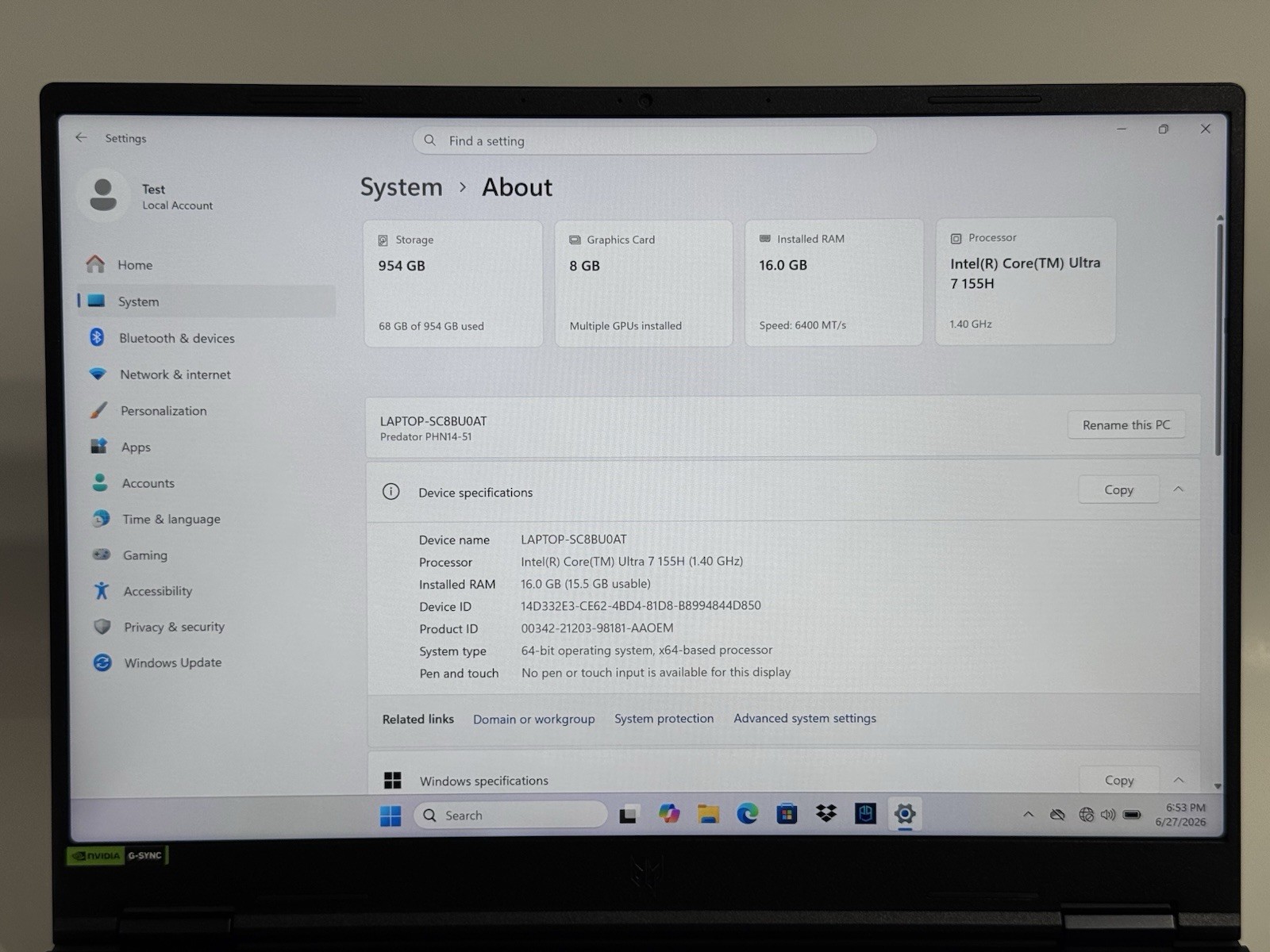Click the cloud sync tray icon
Image resolution: width=1270 pixels, height=952 pixels.
[x=1057, y=815]
